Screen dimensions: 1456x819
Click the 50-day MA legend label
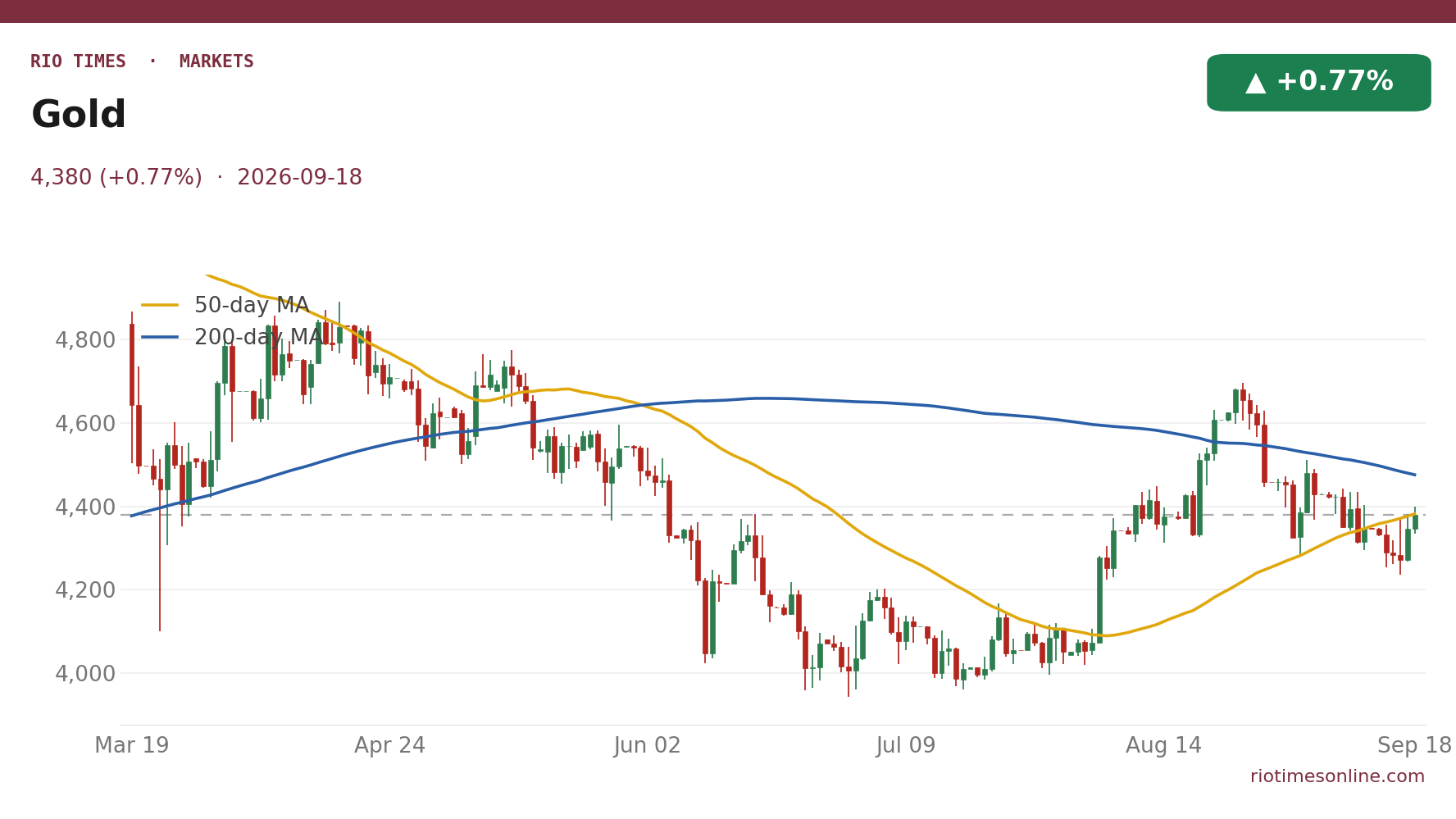[x=251, y=306]
